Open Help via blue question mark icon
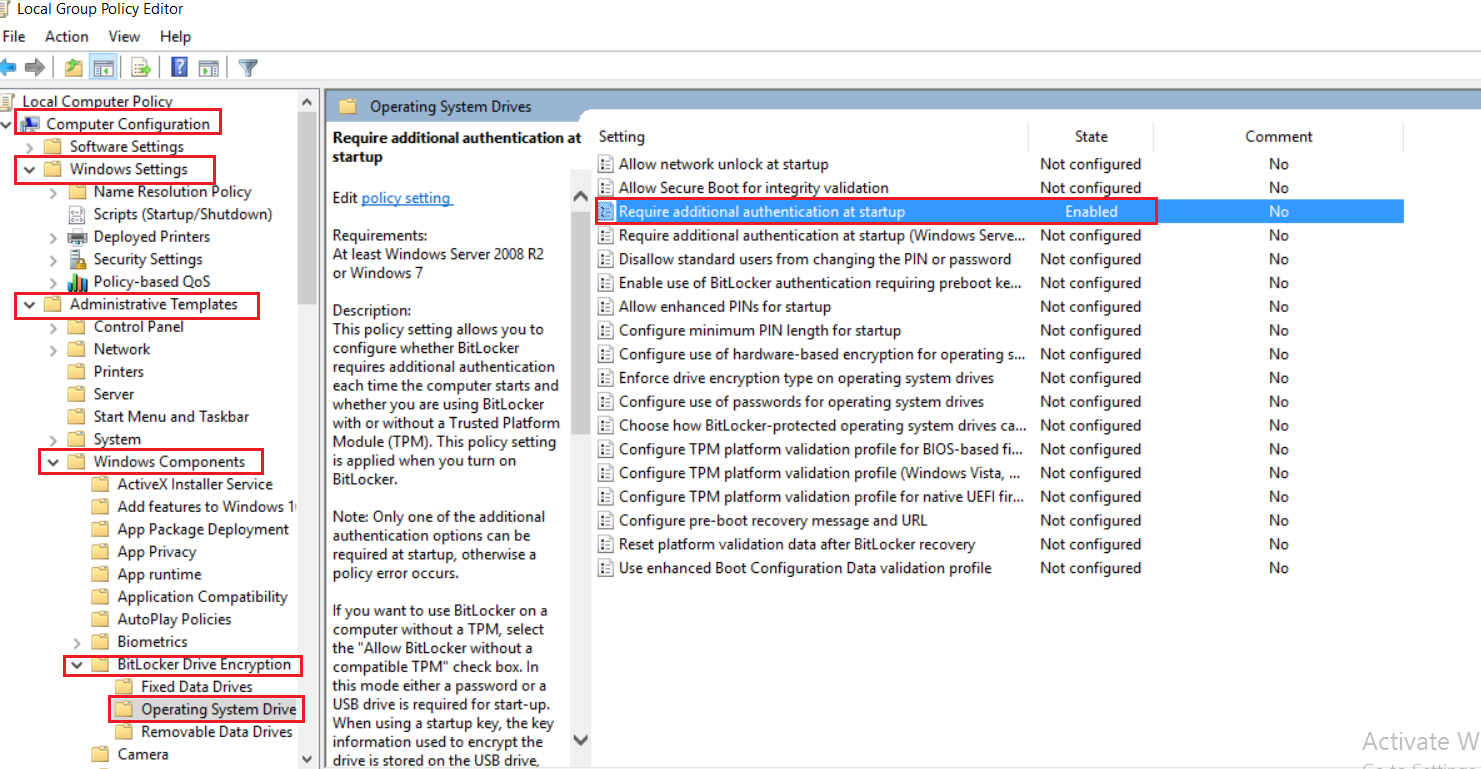 point(179,67)
